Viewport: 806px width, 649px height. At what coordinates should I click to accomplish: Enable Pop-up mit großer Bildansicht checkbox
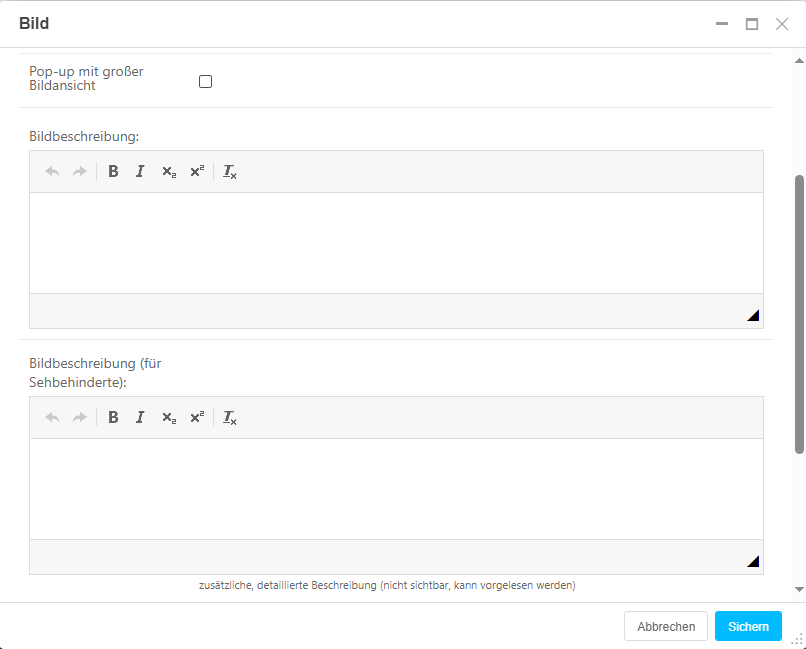click(x=206, y=81)
